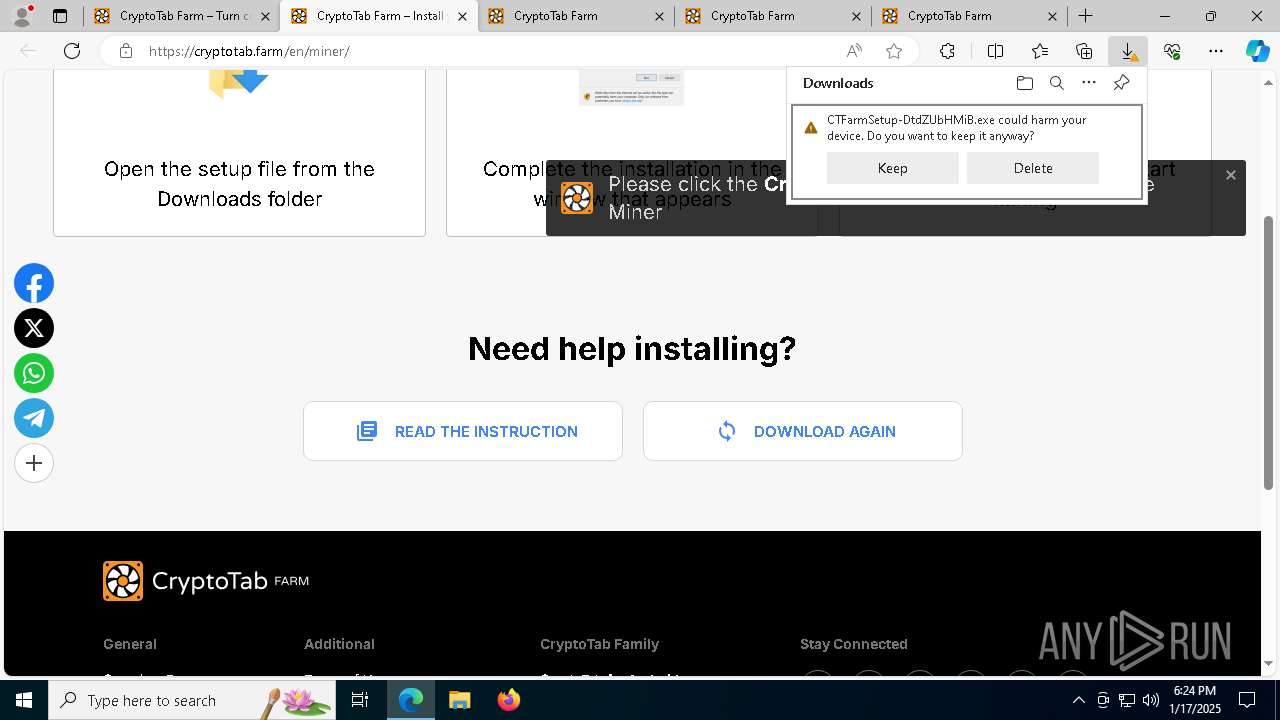Search downloads with magnifier icon
This screenshot has height=720, width=1280.
tap(1056, 83)
